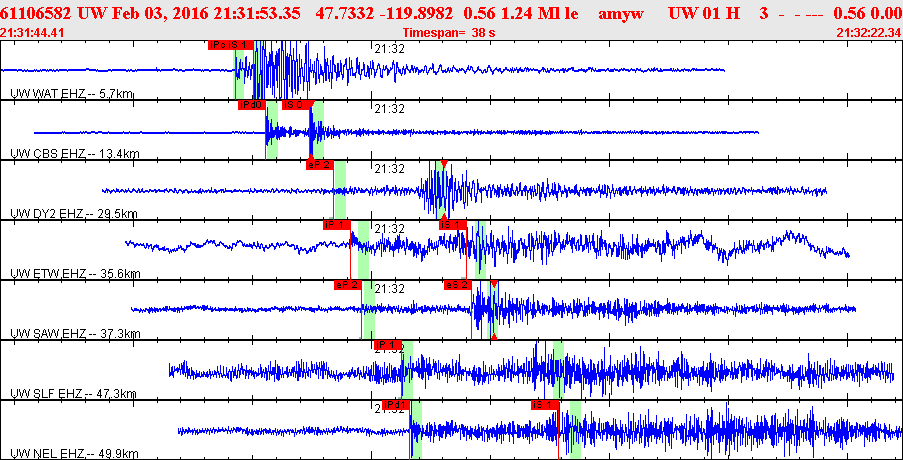Click the red amplitude triangle atop DY2 waveform
903x460 pixels.
tap(443, 164)
